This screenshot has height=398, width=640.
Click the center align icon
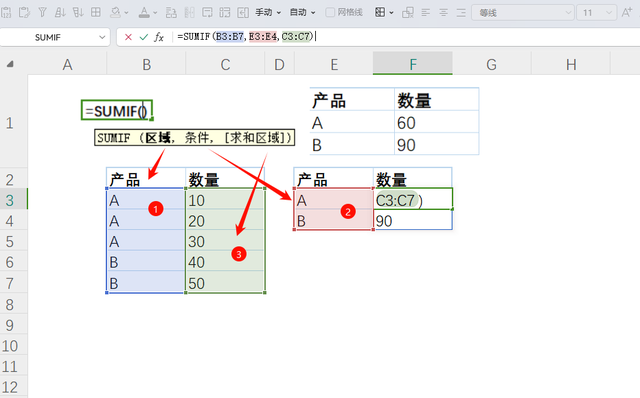tap(444, 13)
